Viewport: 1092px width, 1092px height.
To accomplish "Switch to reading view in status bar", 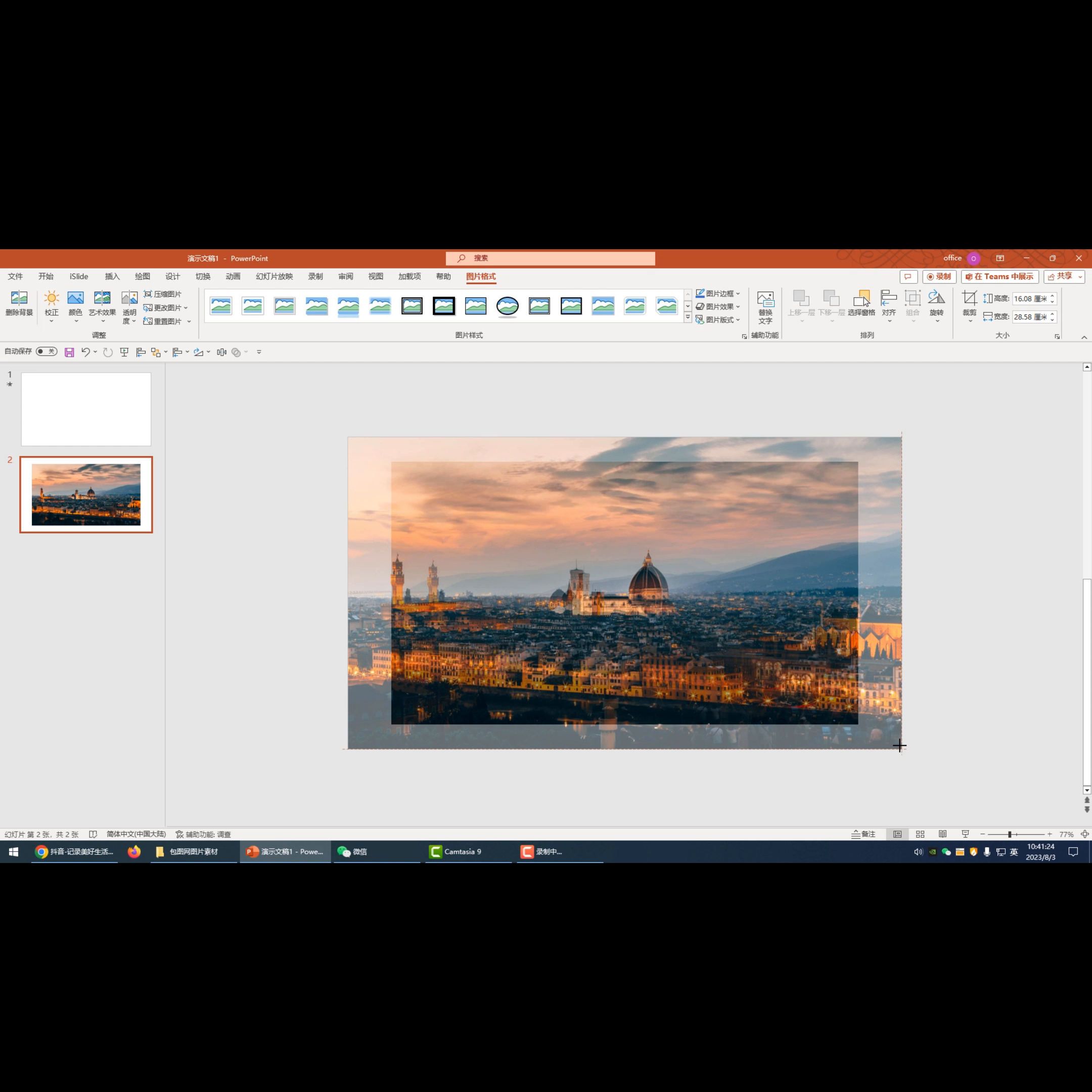I will tap(943, 834).
